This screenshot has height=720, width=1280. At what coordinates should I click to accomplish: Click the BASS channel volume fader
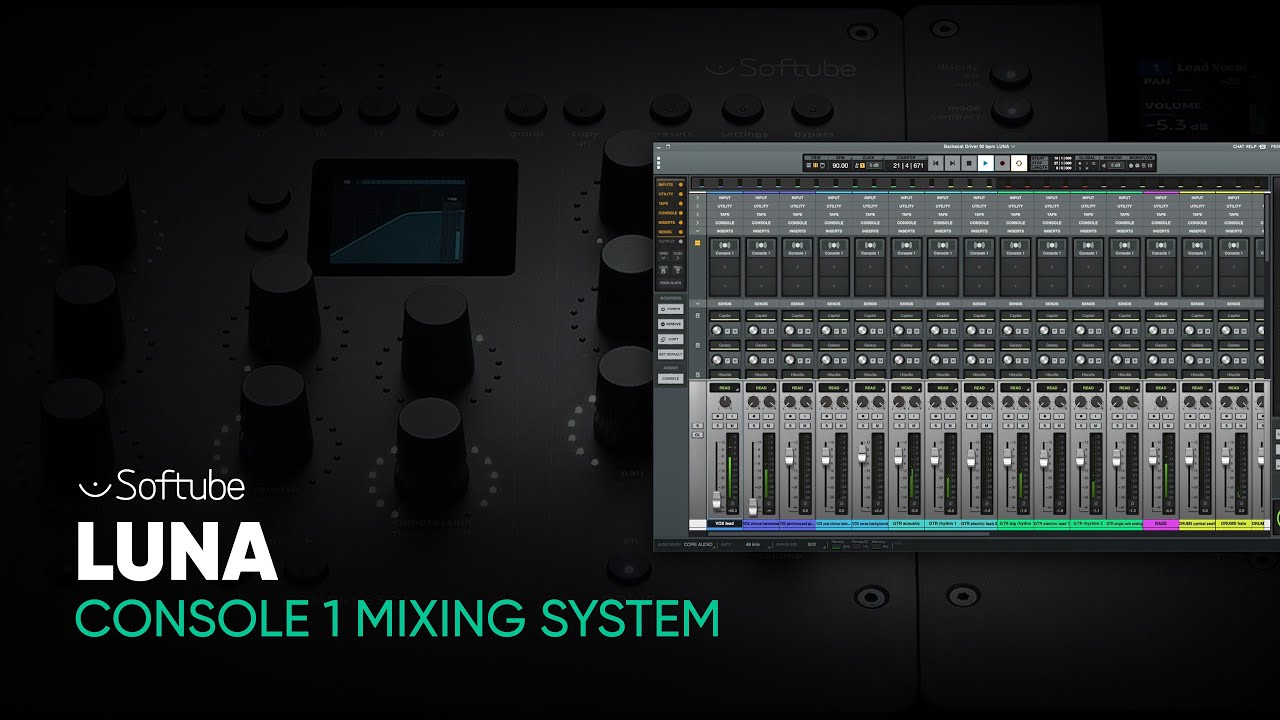click(x=1153, y=457)
